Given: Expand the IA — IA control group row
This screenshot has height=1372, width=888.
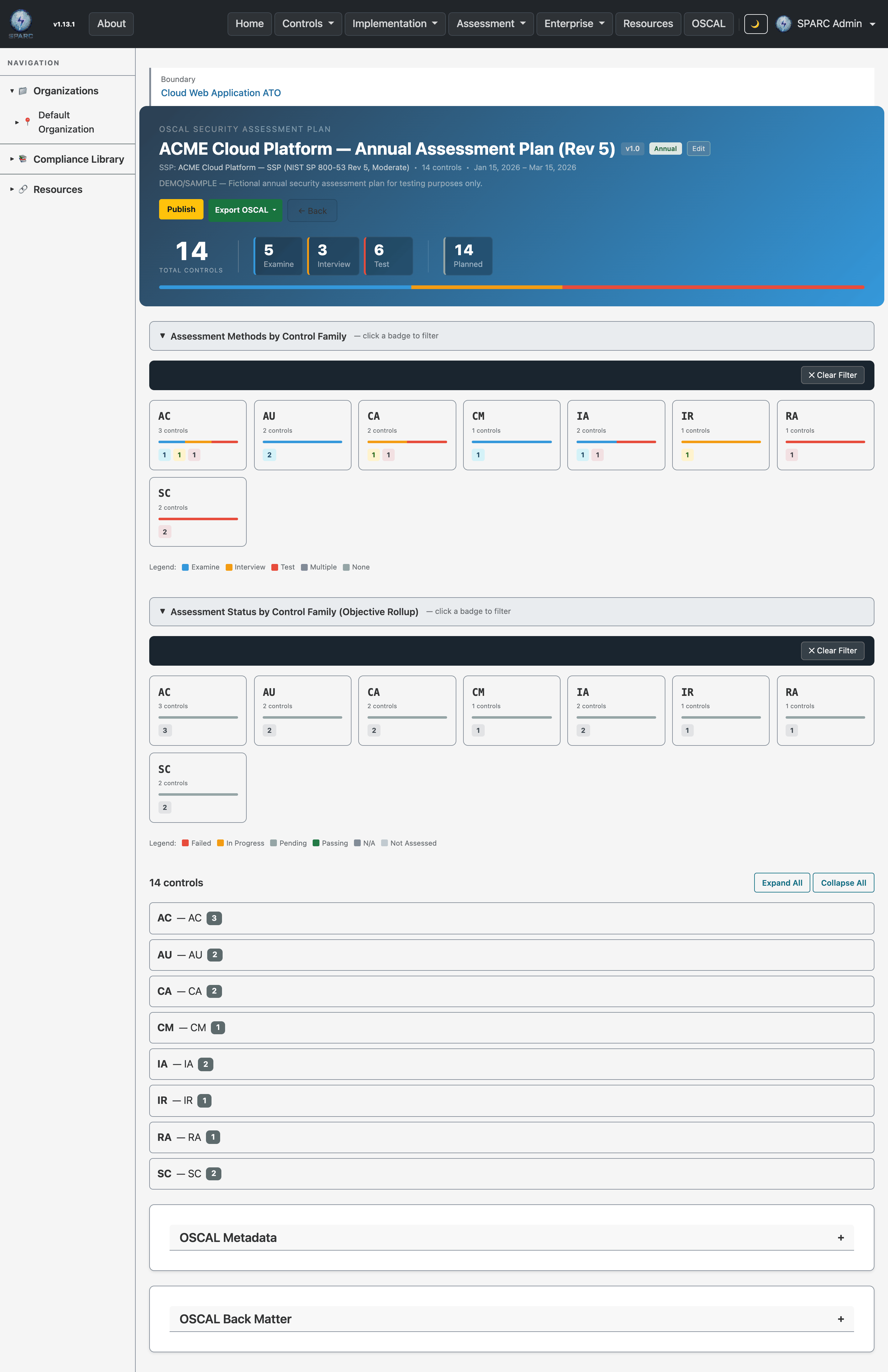Looking at the screenshot, I should [512, 1064].
